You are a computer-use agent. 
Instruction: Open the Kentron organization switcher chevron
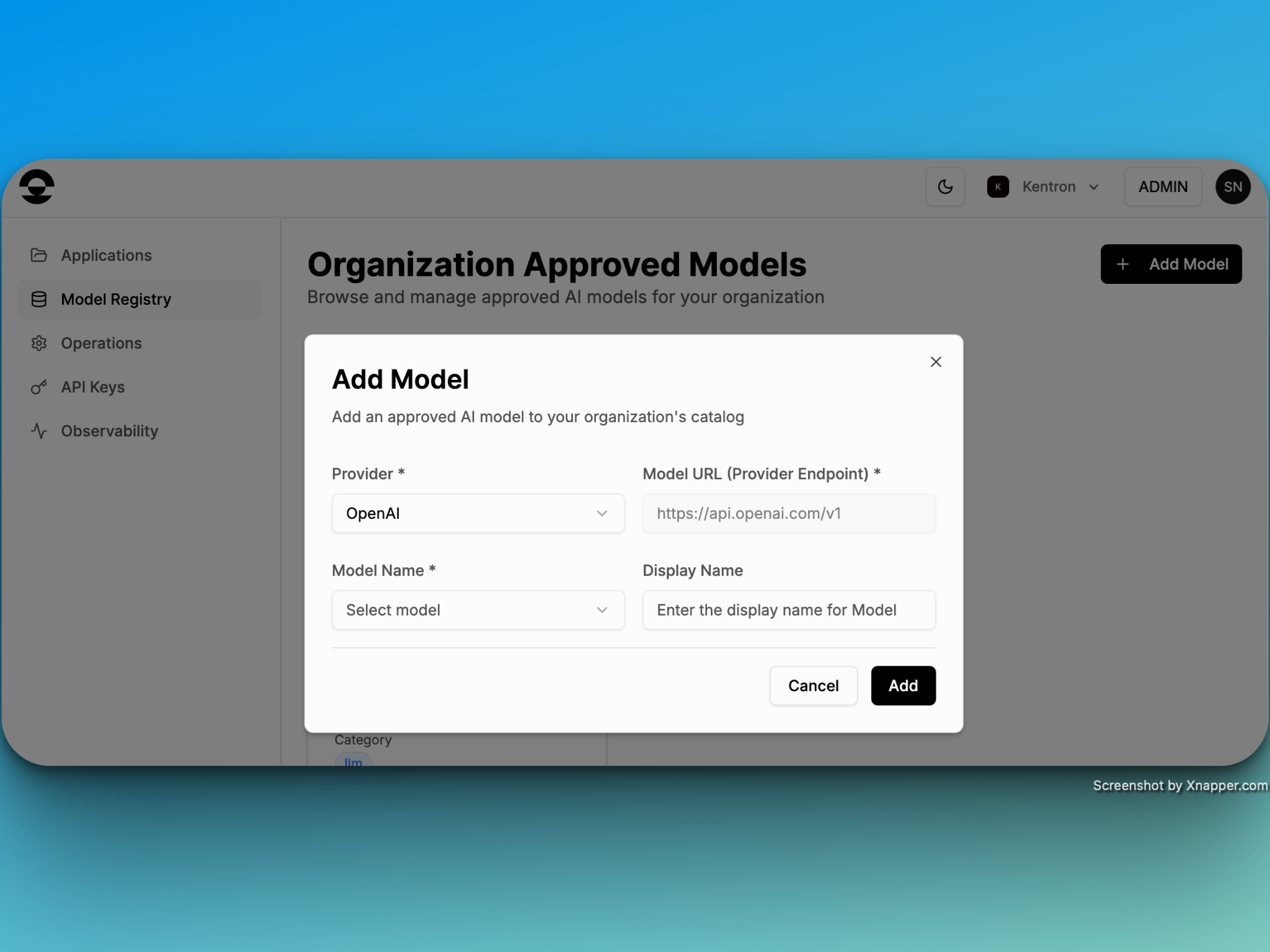pos(1094,187)
